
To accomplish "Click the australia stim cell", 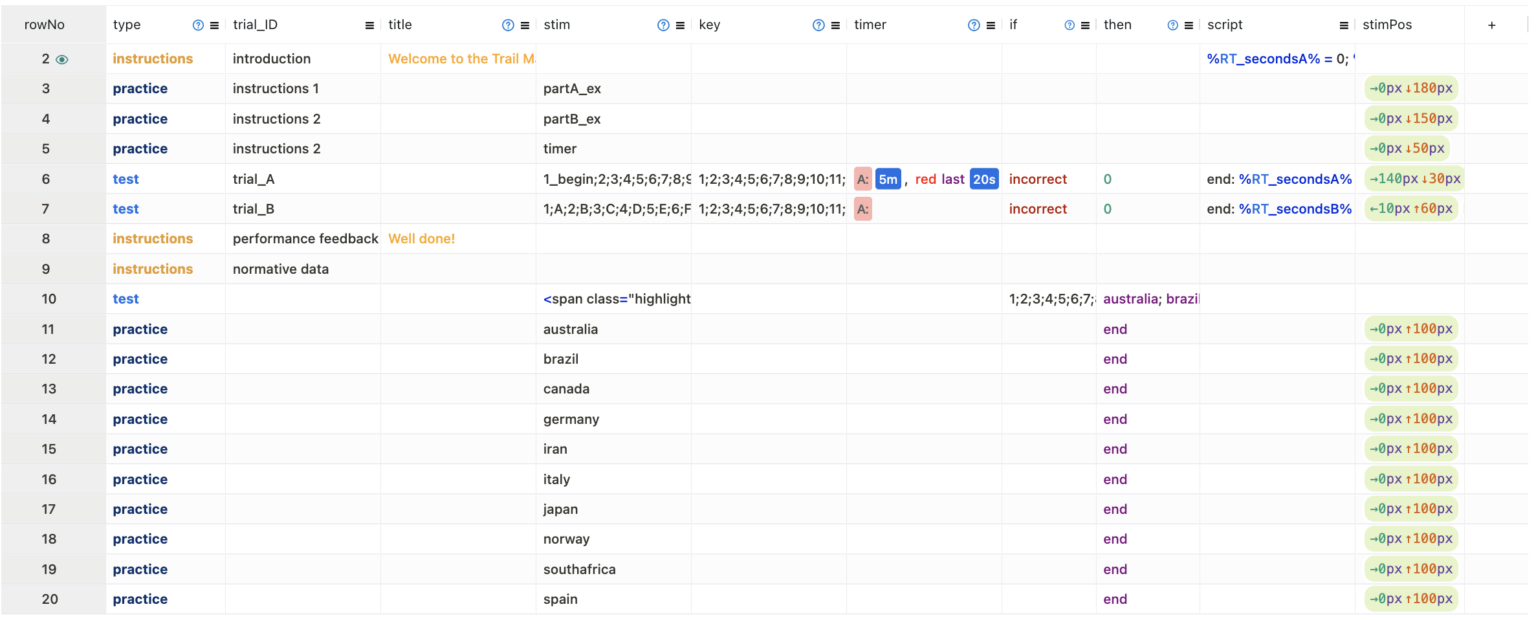I will click(x=613, y=329).
